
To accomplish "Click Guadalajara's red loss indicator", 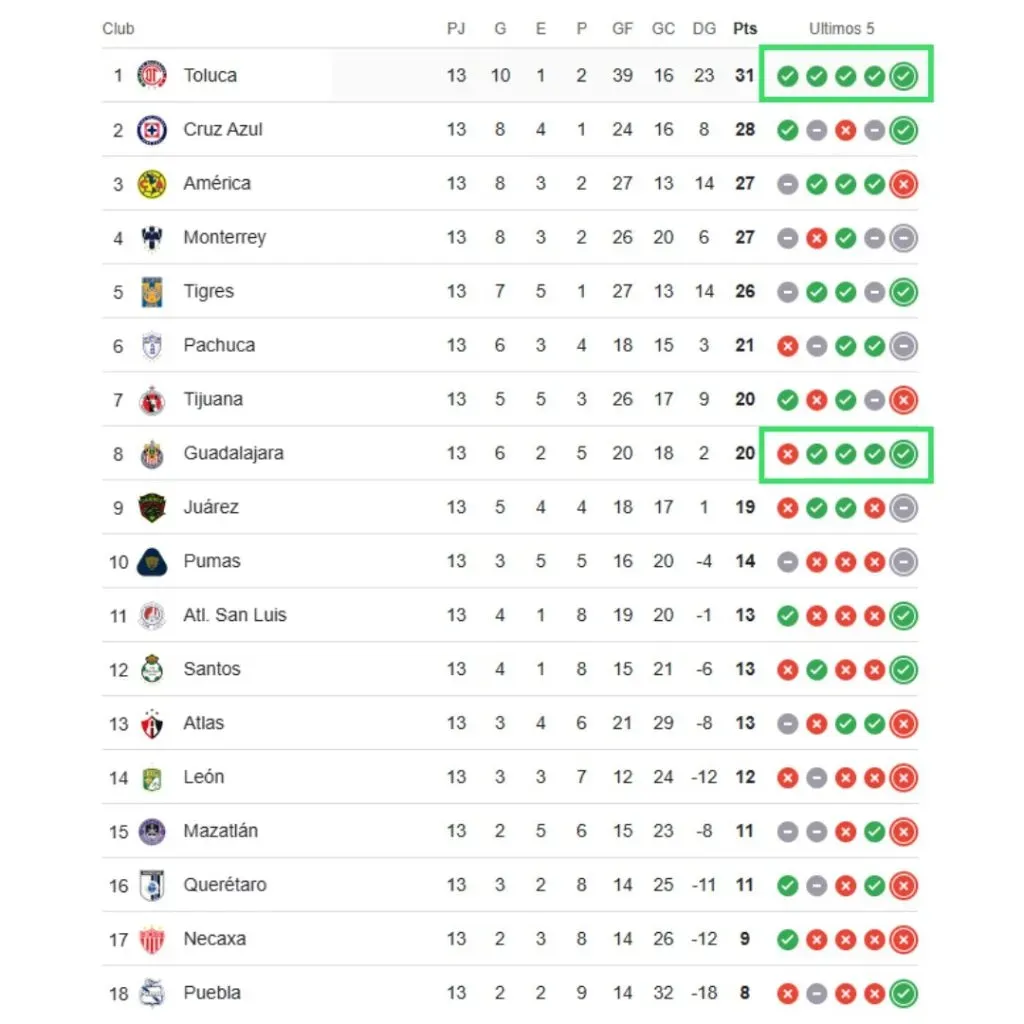I will pos(788,454).
